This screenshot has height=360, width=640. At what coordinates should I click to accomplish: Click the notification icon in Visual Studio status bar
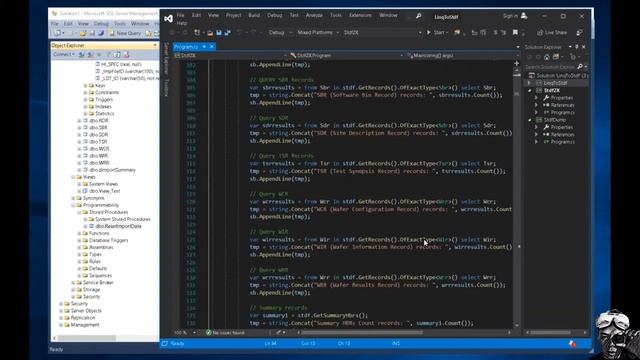tap(572, 344)
